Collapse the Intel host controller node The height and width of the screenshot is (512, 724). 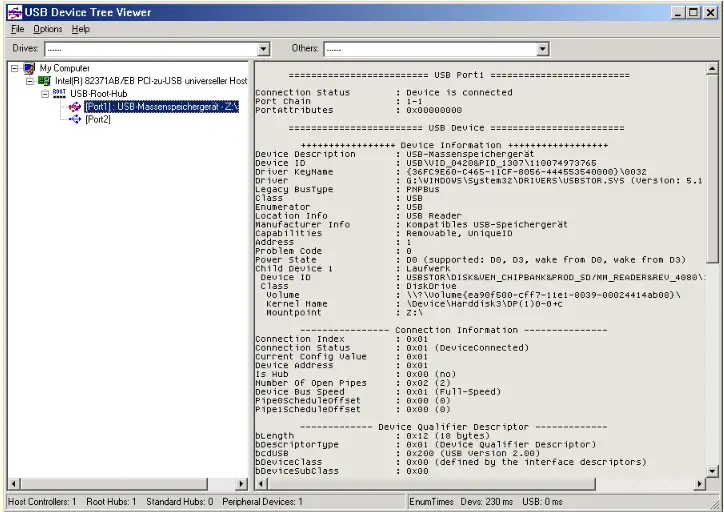(x=30, y=81)
